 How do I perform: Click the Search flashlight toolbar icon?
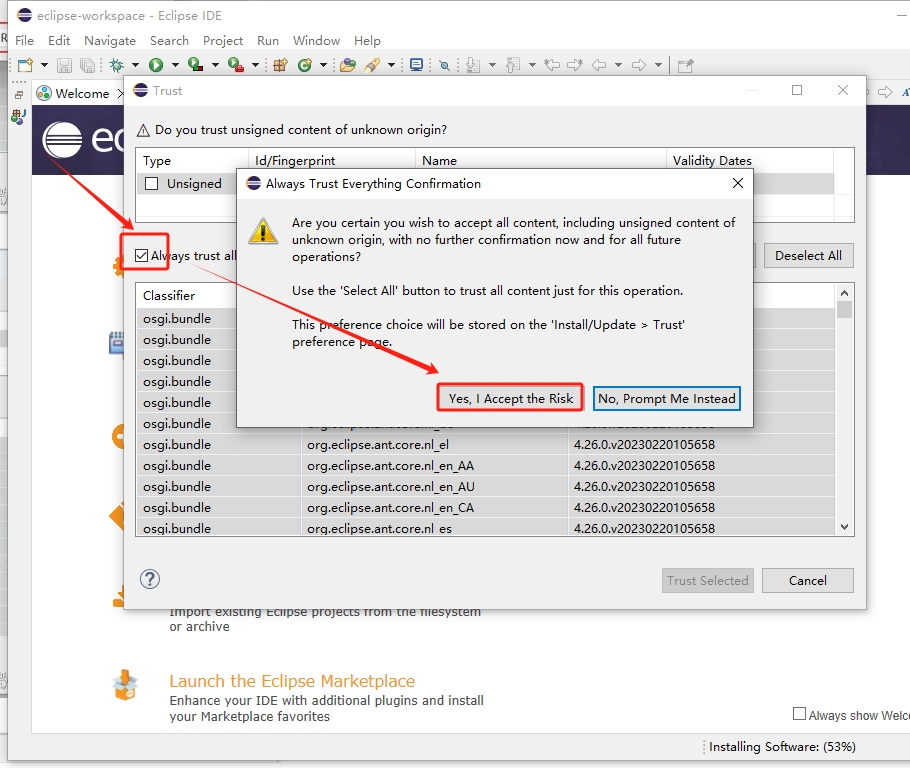372,65
